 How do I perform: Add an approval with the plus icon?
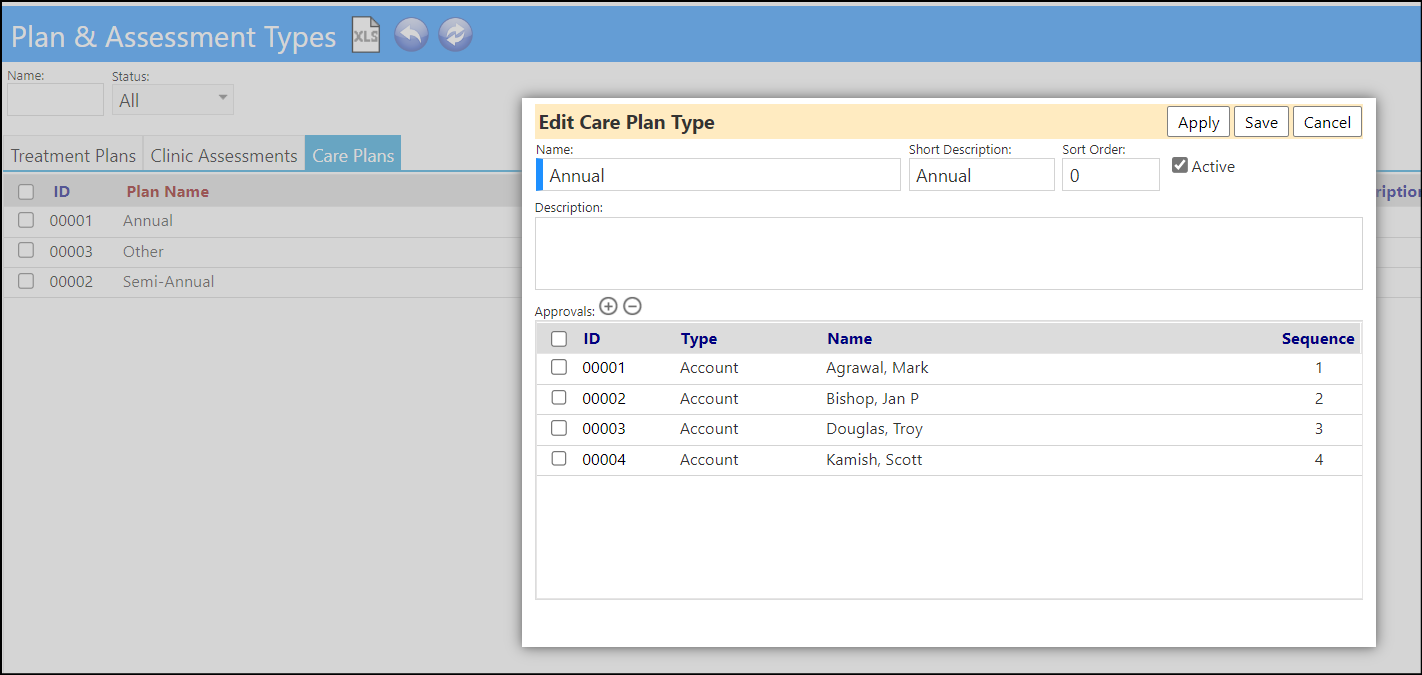pos(608,306)
